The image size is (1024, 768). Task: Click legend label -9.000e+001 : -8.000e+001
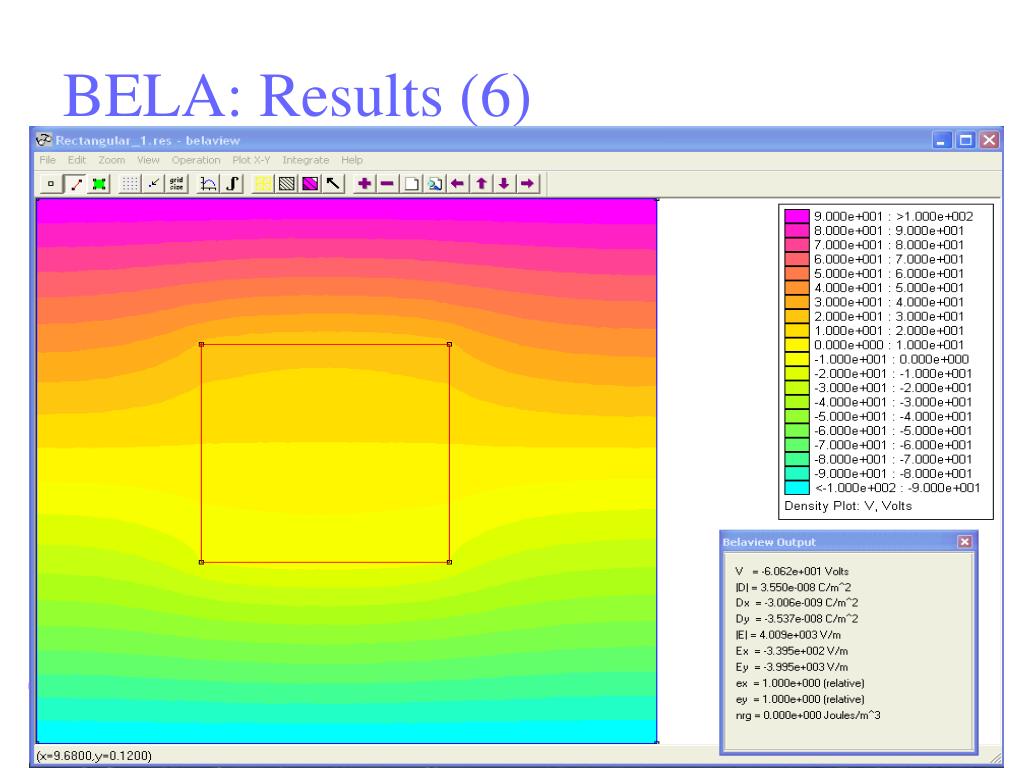pos(893,473)
